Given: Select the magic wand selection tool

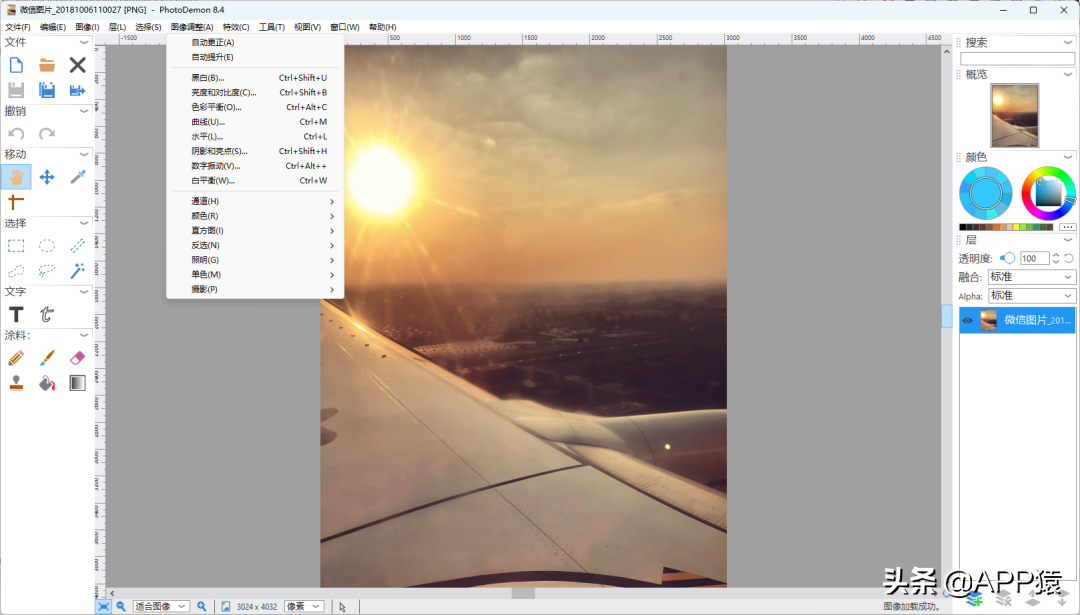Looking at the screenshot, I should pyautogui.click(x=77, y=271).
